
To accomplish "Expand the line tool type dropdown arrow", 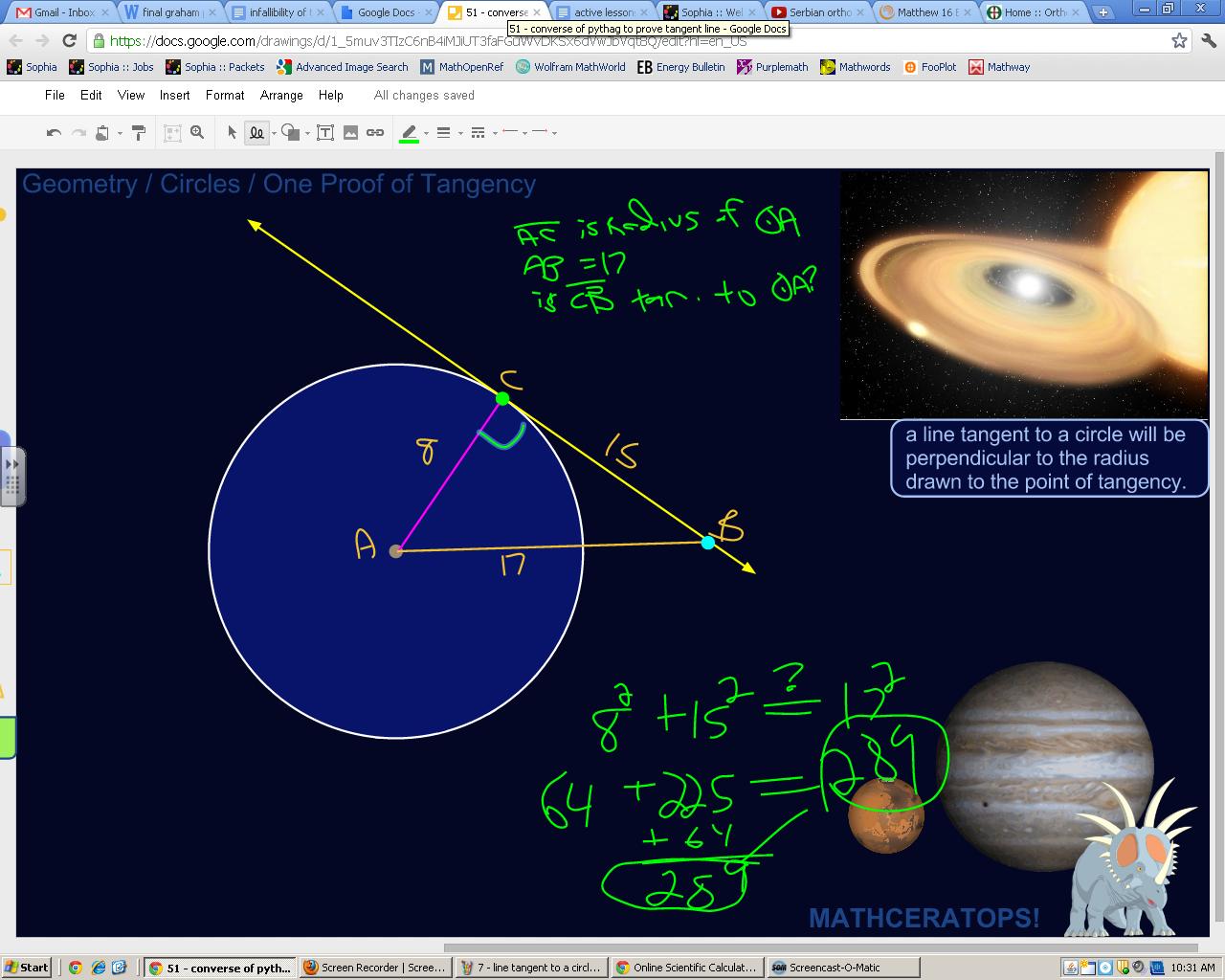I will 274,134.
